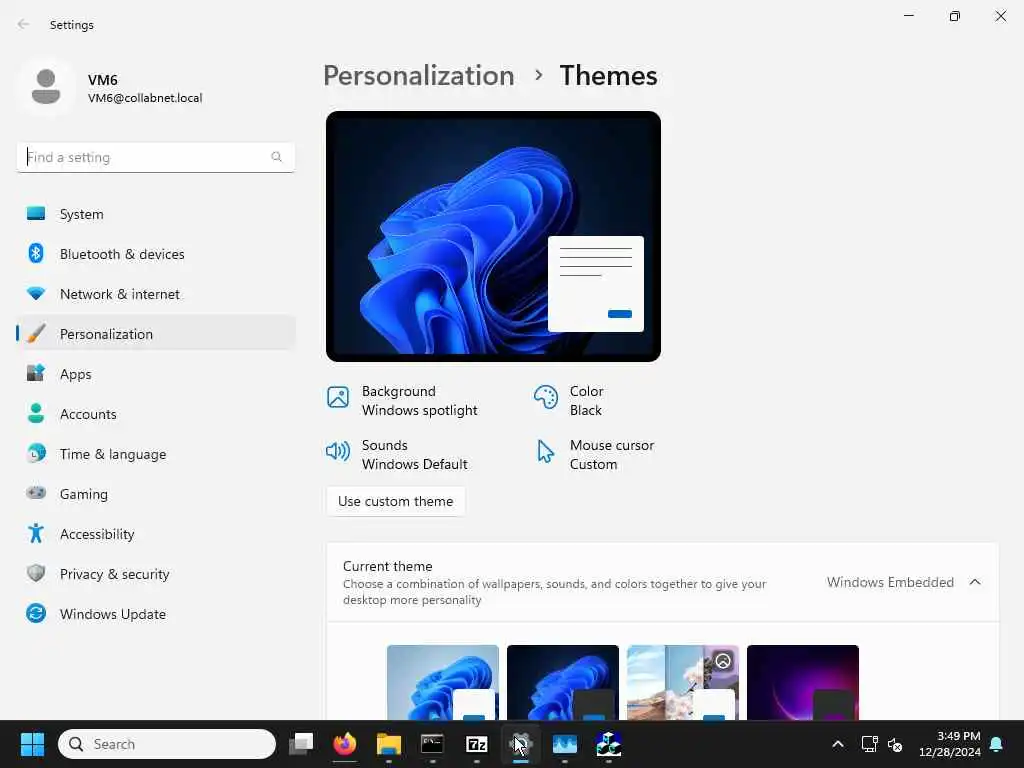Focus the Find a setting search box

[155, 157]
